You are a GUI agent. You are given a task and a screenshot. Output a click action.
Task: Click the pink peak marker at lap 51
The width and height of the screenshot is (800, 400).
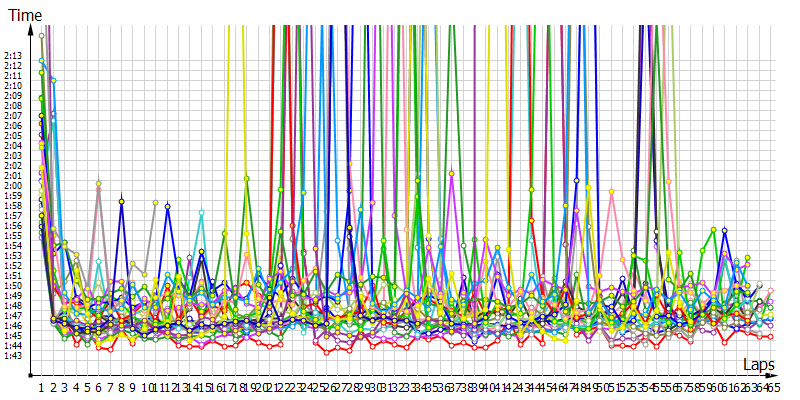(611, 190)
